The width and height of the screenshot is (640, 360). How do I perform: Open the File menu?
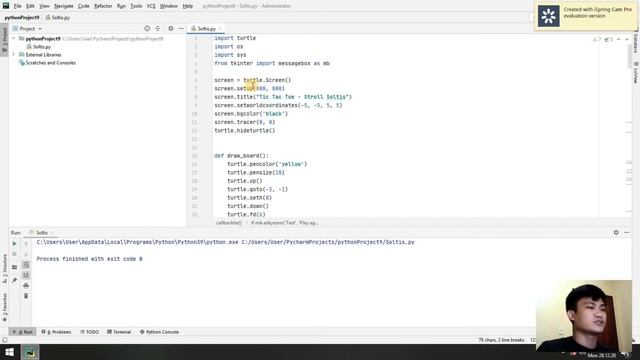[17, 6]
